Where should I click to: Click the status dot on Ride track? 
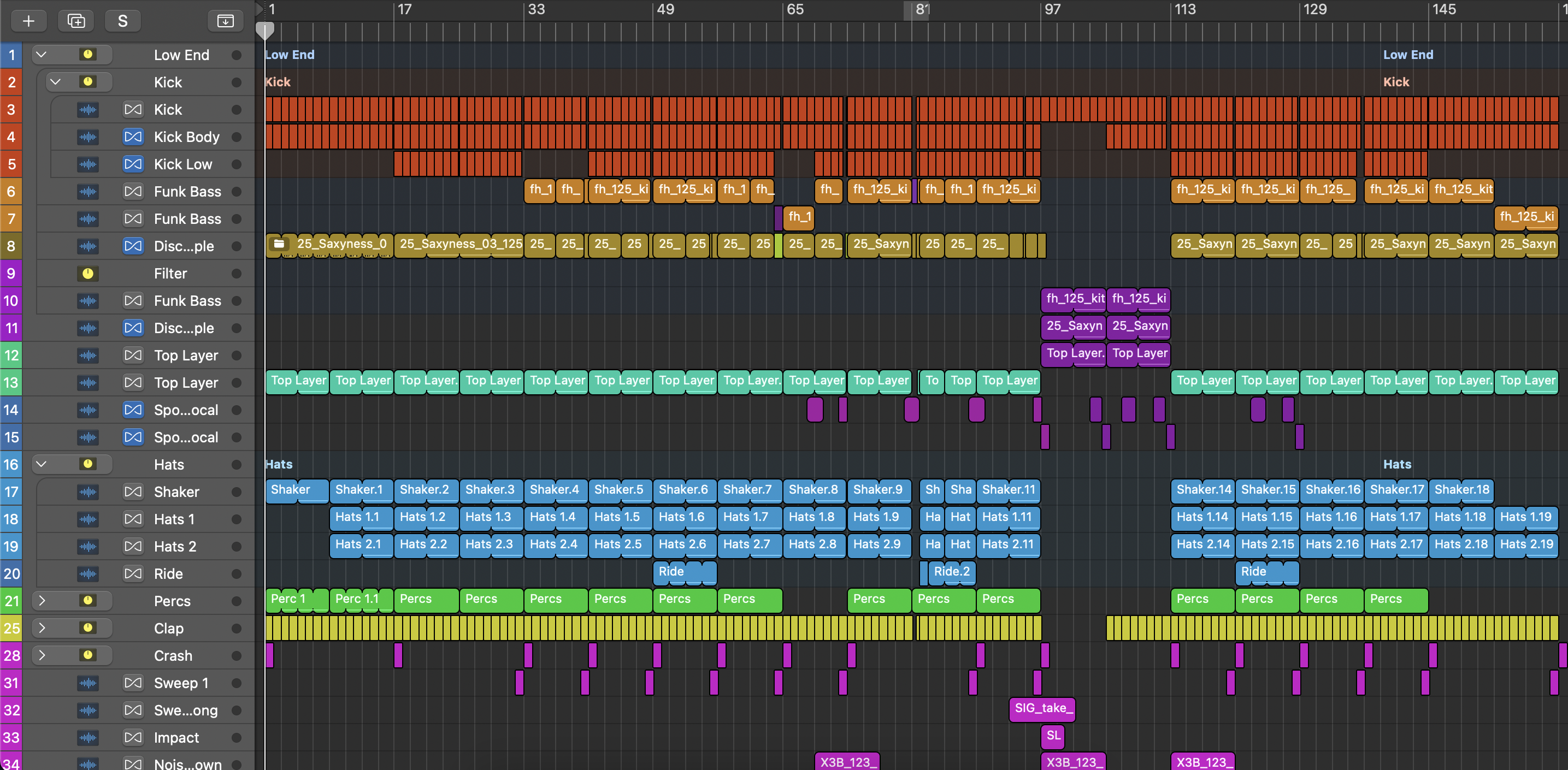(237, 574)
